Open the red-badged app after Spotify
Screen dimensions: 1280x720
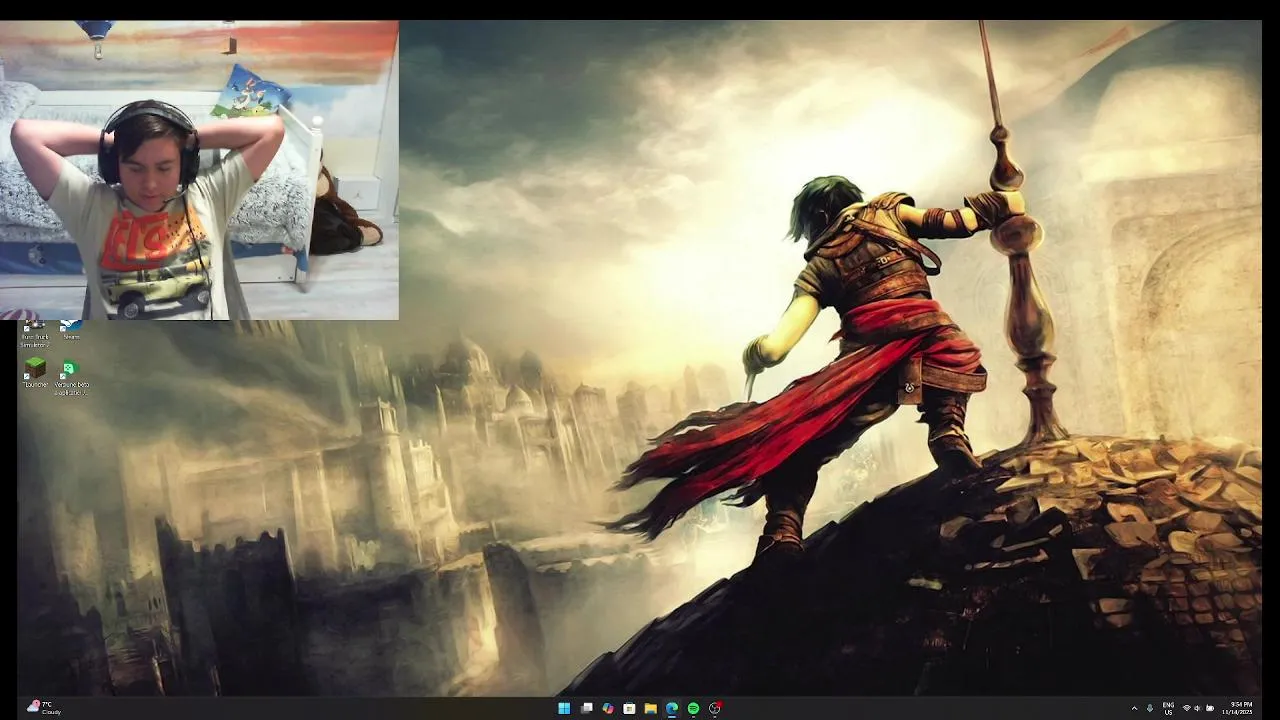(715, 708)
